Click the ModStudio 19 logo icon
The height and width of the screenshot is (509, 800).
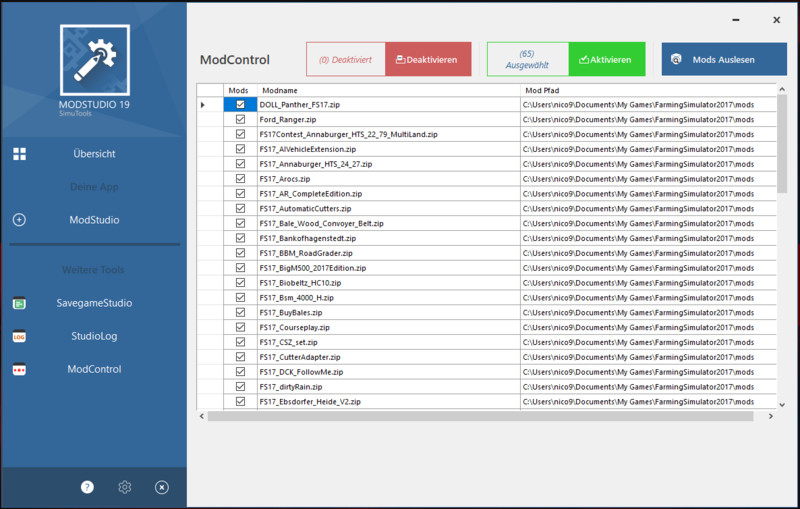[x=94, y=59]
